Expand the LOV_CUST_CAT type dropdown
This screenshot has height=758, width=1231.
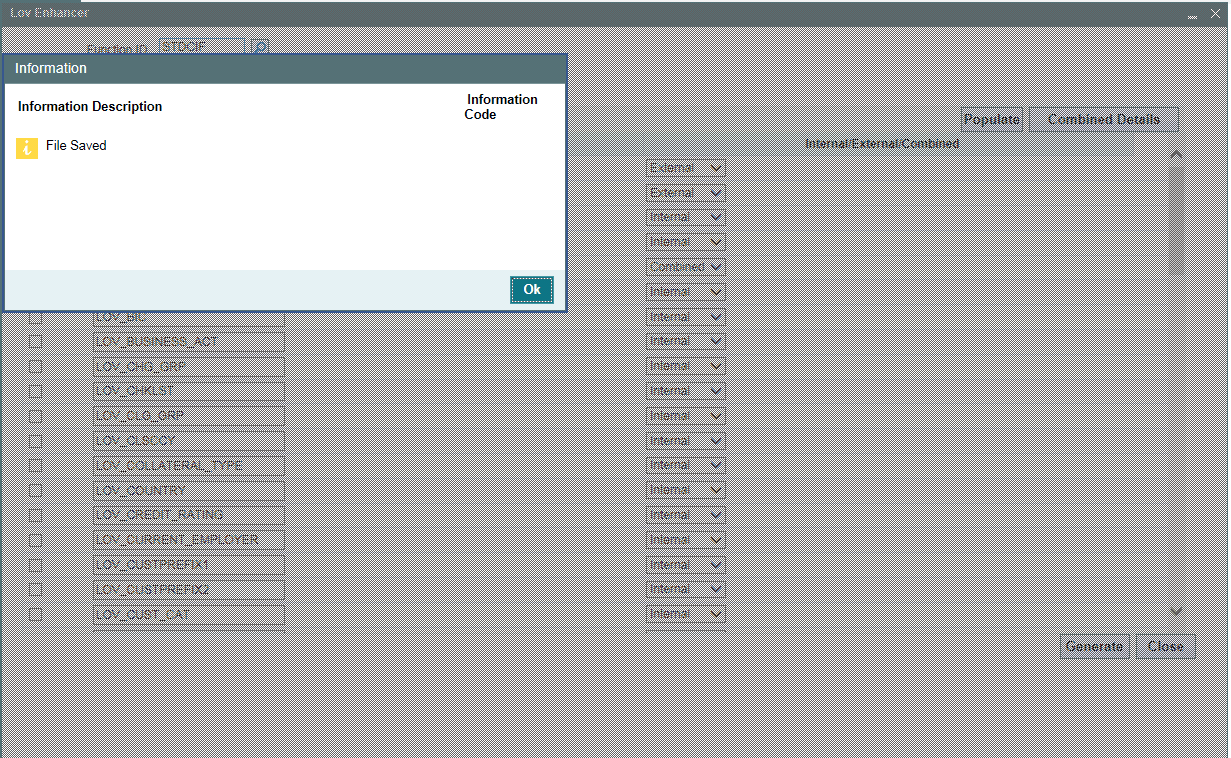point(686,614)
